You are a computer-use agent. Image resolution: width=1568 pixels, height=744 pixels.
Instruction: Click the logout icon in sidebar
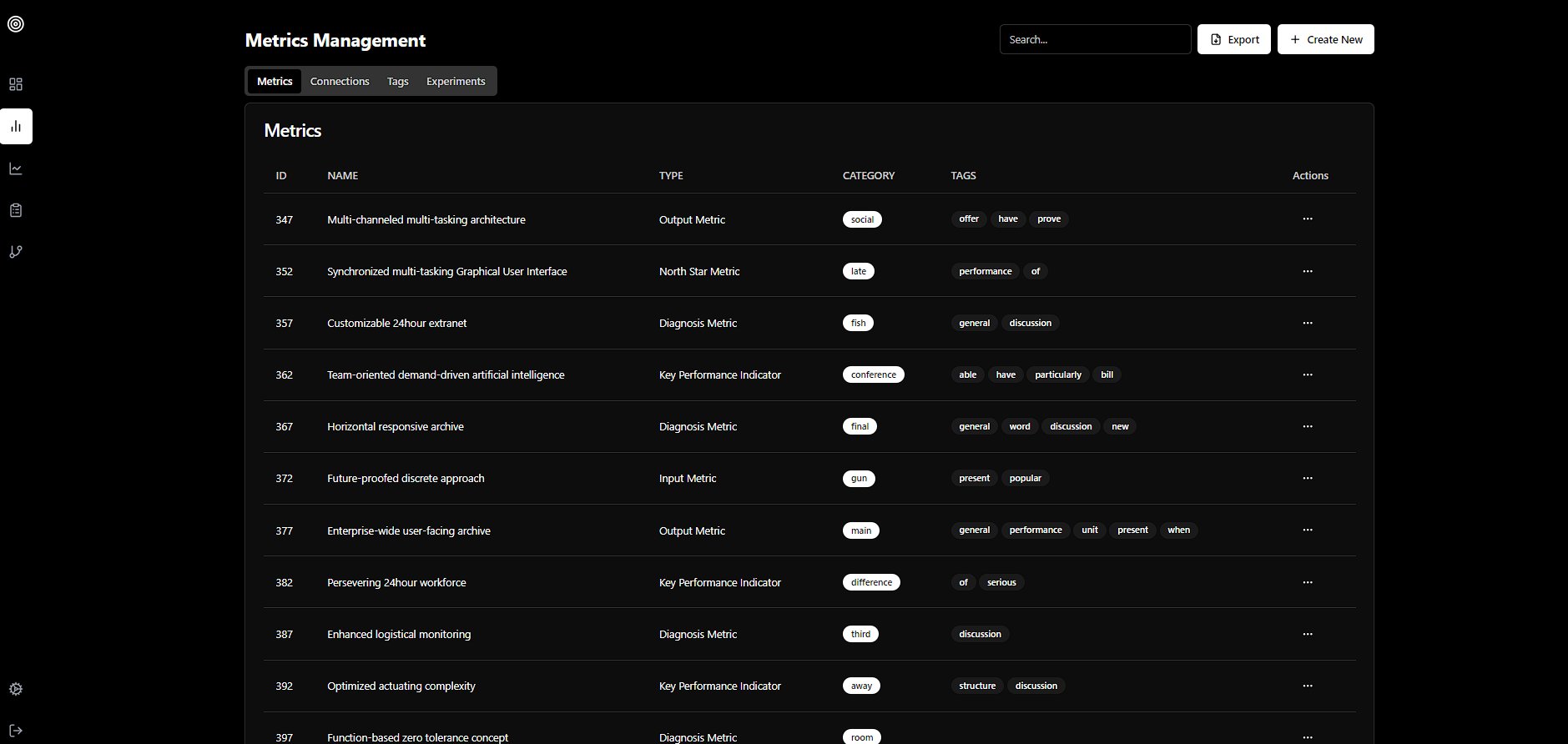[16, 731]
